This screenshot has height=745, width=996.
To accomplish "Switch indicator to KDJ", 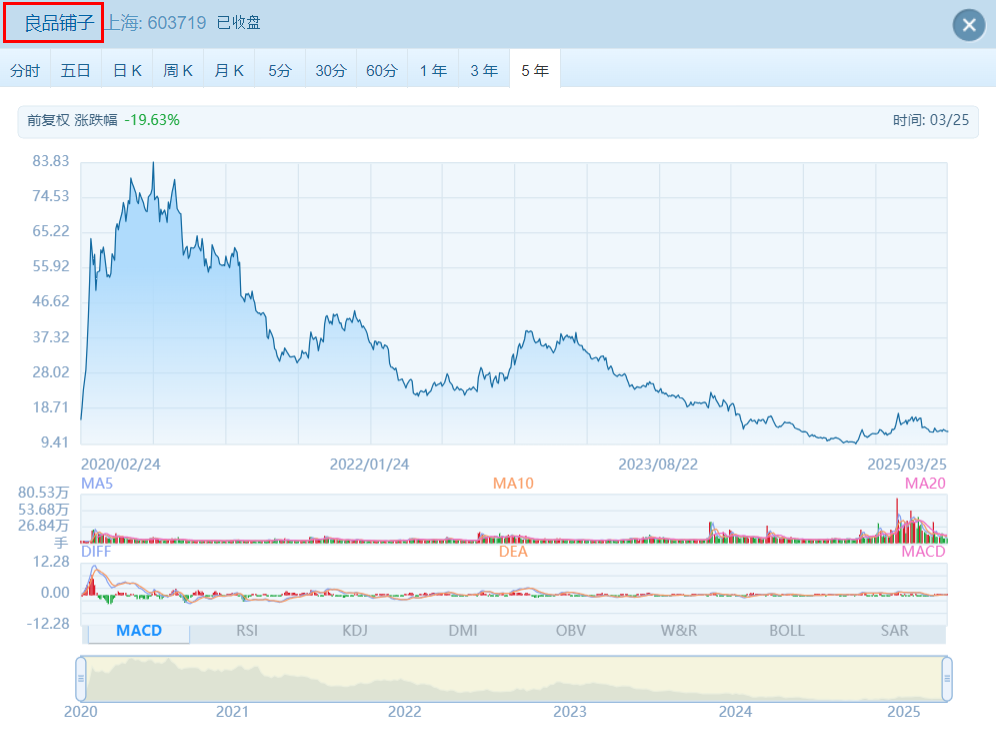I will (354, 631).
